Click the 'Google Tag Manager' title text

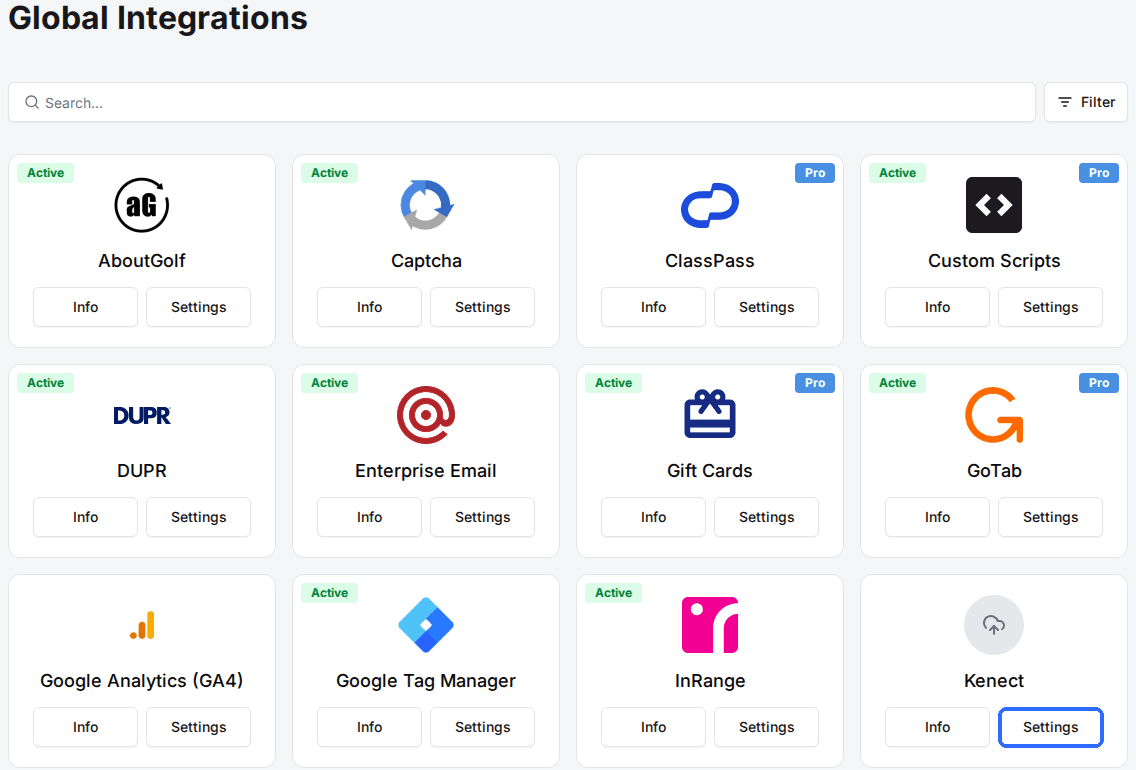[x=426, y=681]
